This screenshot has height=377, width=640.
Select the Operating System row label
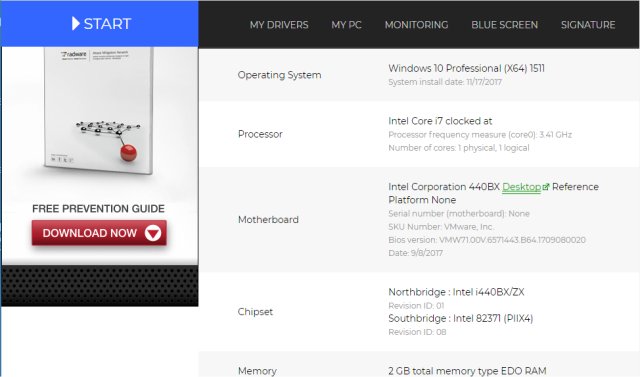click(x=280, y=75)
